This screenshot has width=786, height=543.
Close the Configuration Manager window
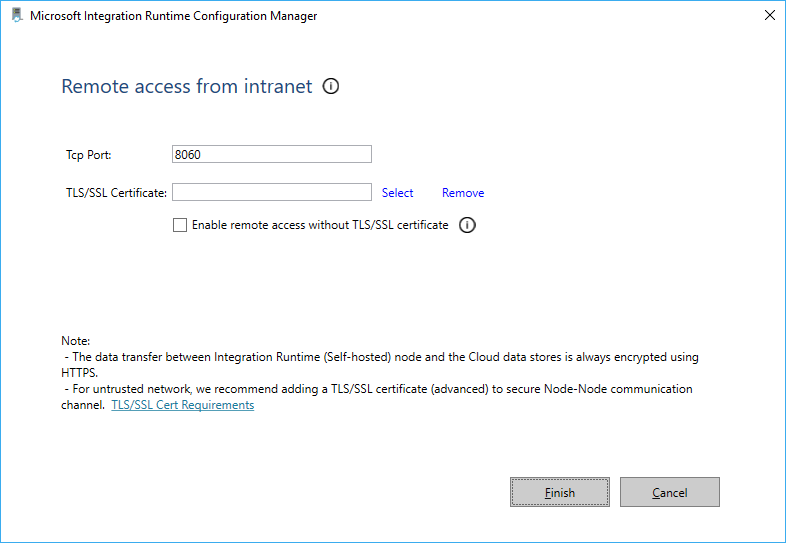769,16
